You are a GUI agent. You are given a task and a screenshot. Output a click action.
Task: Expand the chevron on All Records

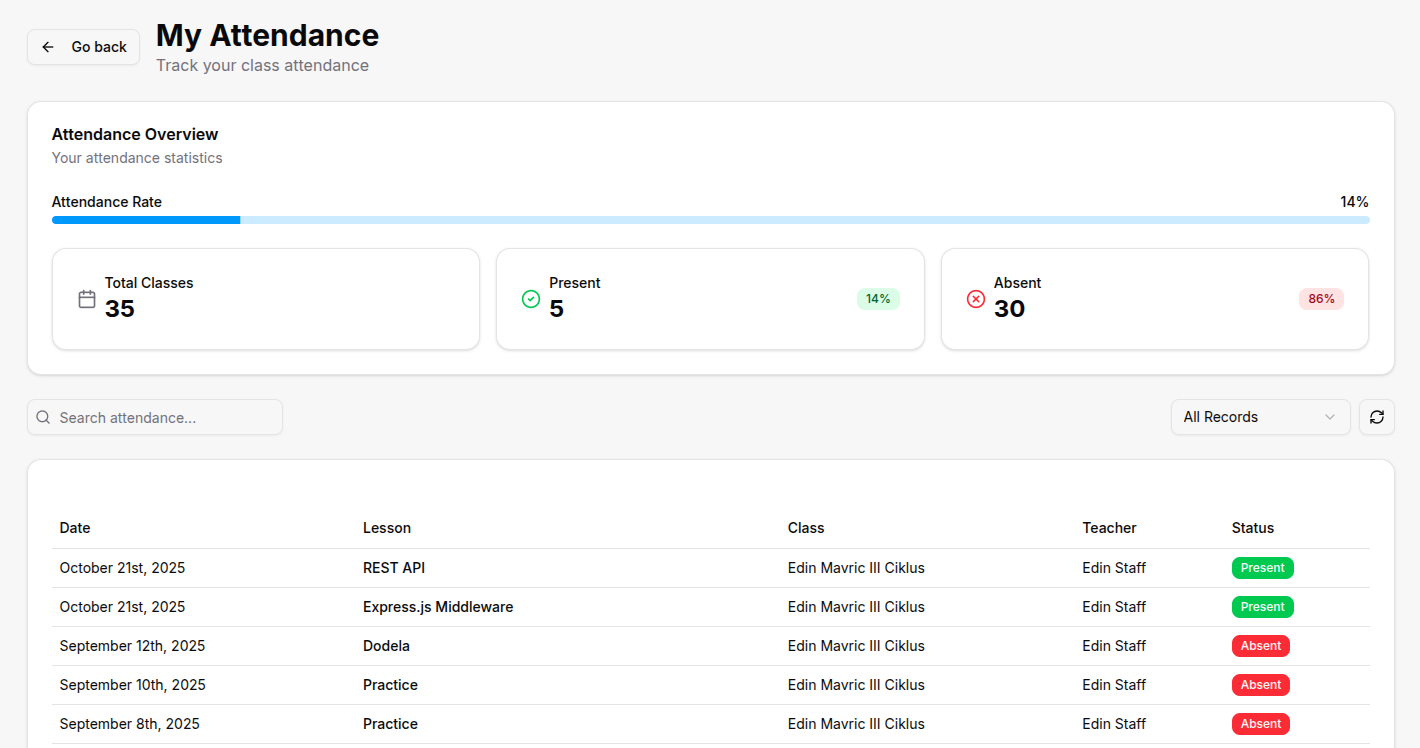[x=1329, y=417]
